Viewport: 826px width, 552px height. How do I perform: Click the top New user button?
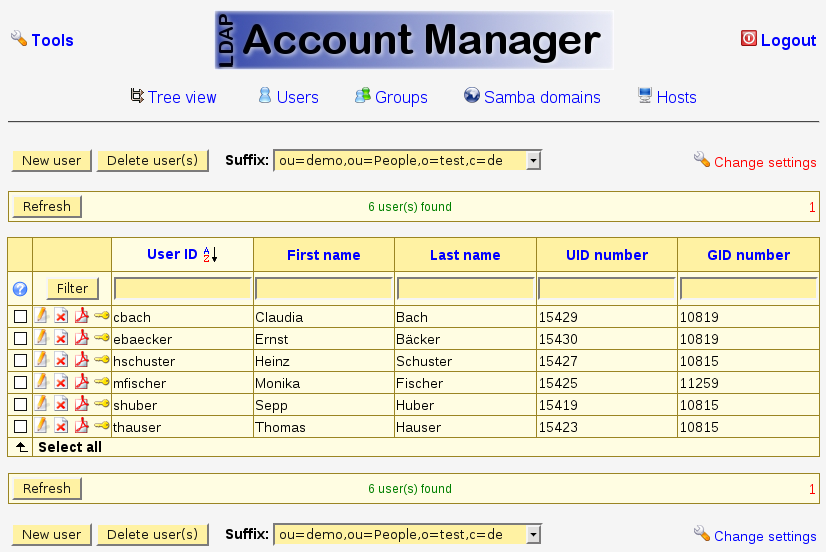click(x=51, y=160)
